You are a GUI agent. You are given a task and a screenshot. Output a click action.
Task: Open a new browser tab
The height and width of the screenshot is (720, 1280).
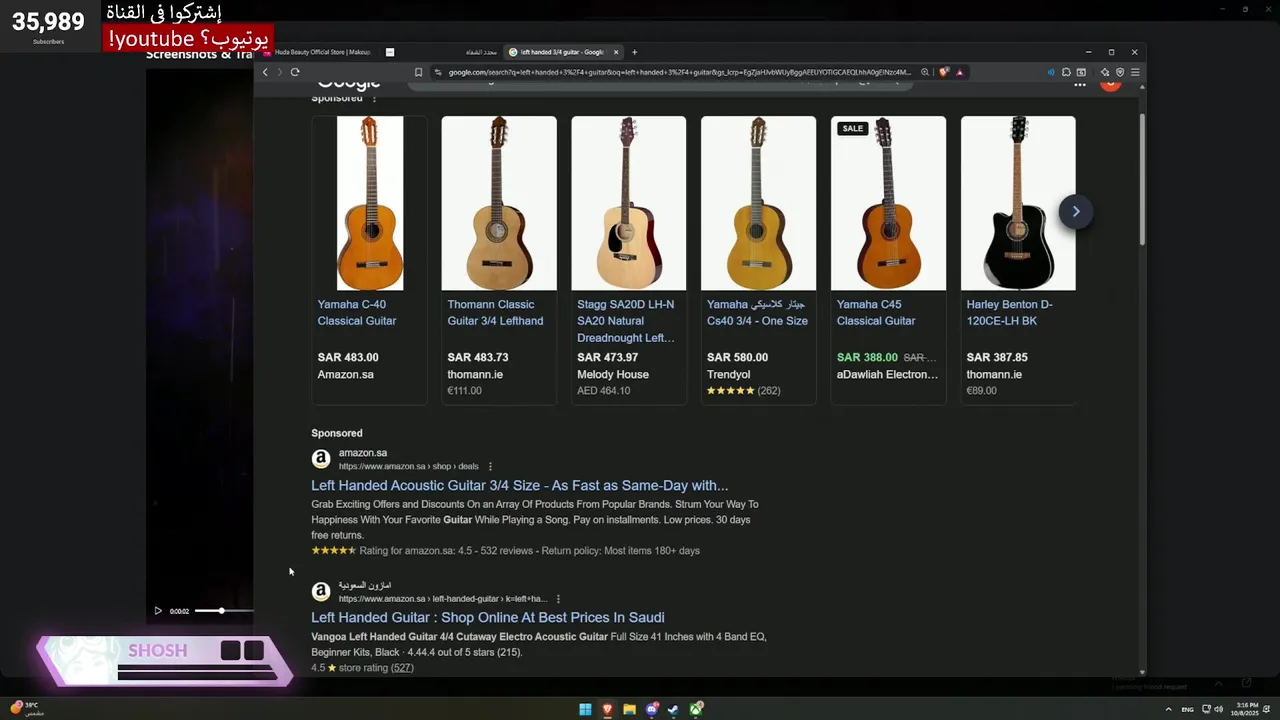click(x=634, y=52)
